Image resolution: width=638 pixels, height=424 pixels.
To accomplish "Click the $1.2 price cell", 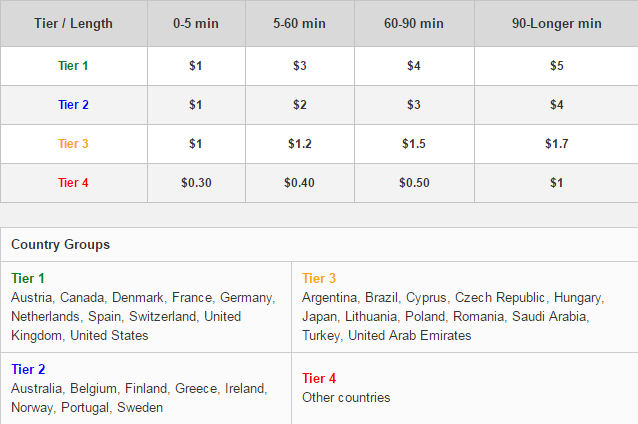I will pyautogui.click(x=300, y=144).
